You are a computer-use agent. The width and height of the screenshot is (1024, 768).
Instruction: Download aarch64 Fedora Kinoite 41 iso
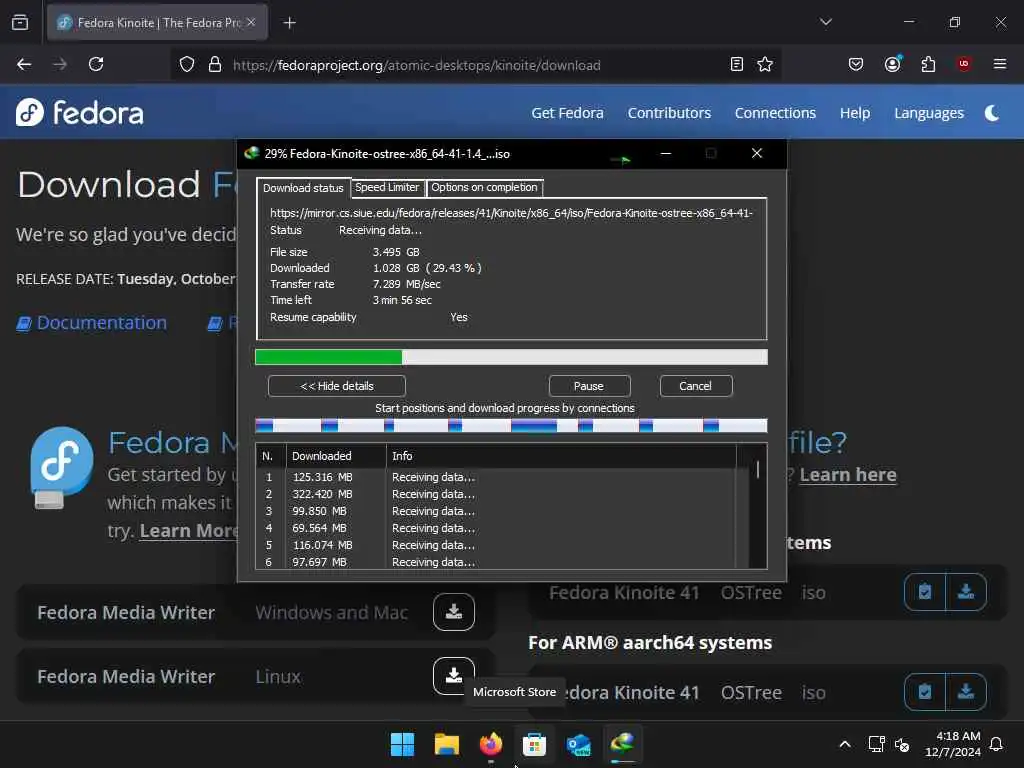pos(966,692)
